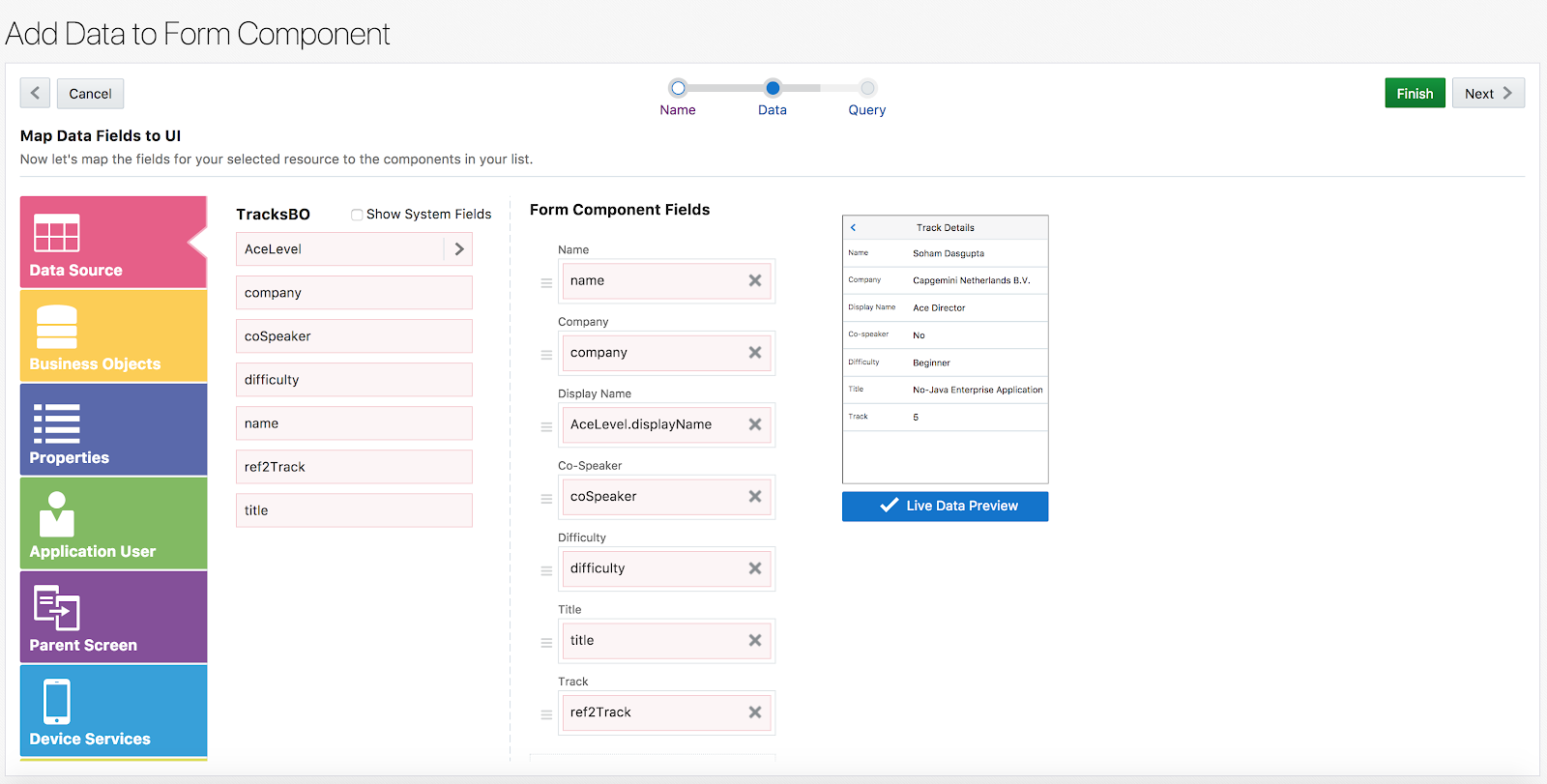Open the Parent Screen icon

[x=57, y=608]
